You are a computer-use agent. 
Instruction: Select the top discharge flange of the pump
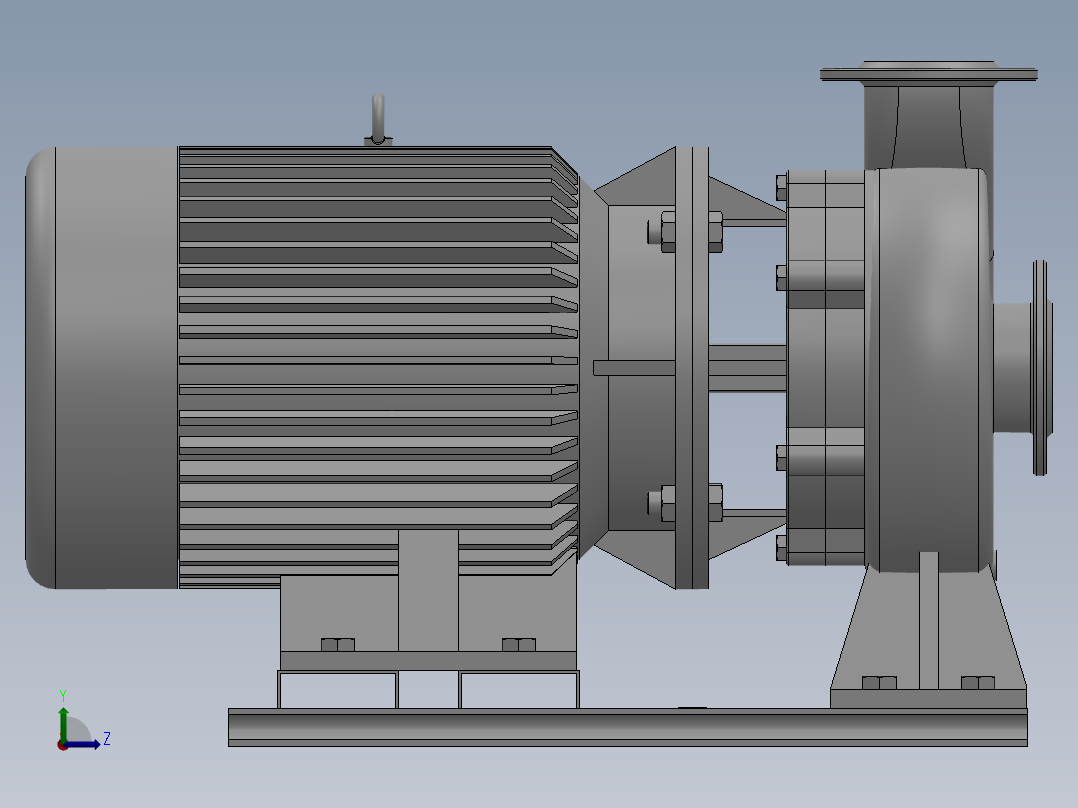click(x=929, y=72)
